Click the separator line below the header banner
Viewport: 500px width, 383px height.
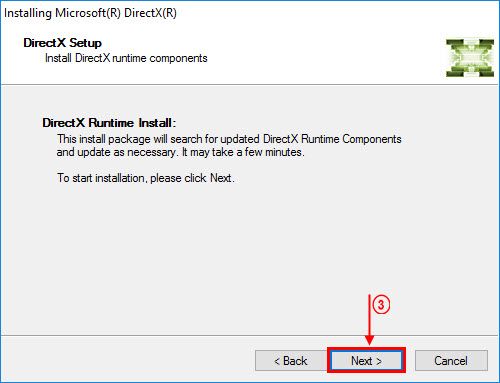250,85
